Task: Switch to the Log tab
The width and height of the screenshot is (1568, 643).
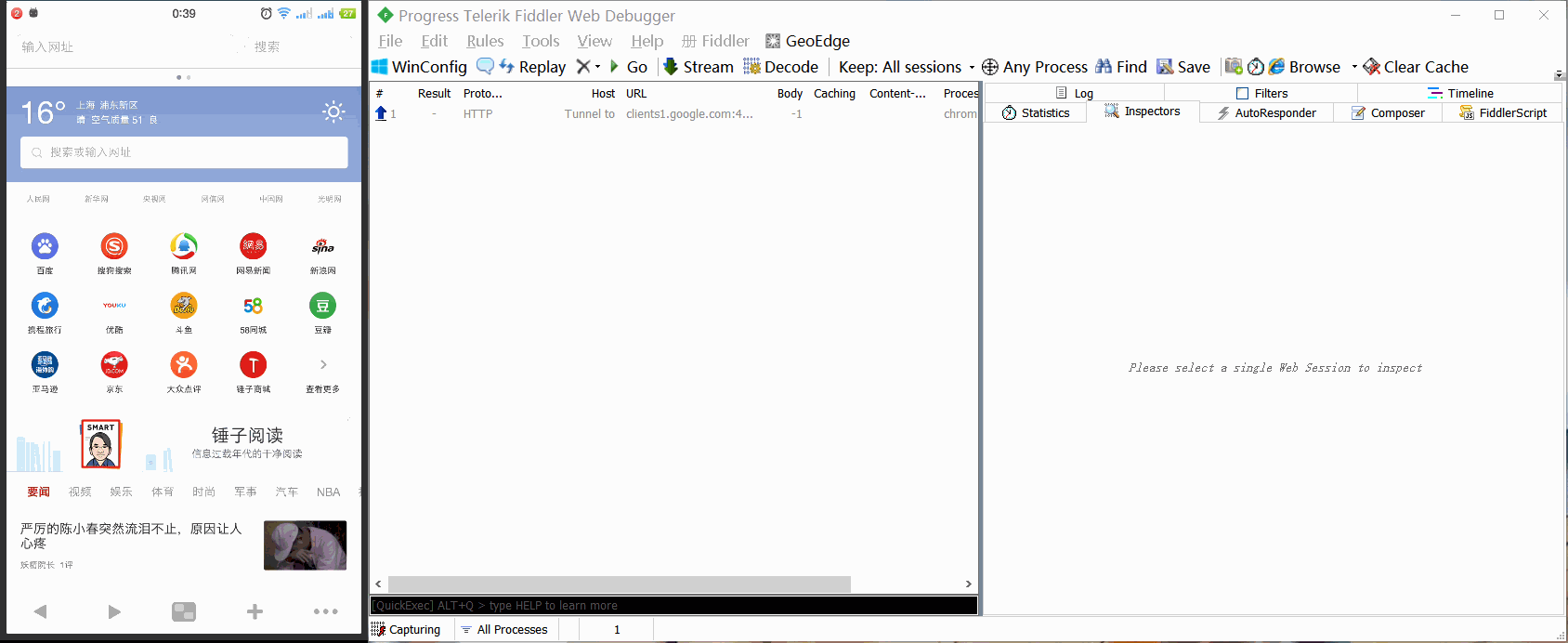Action: pyautogui.click(x=1074, y=93)
